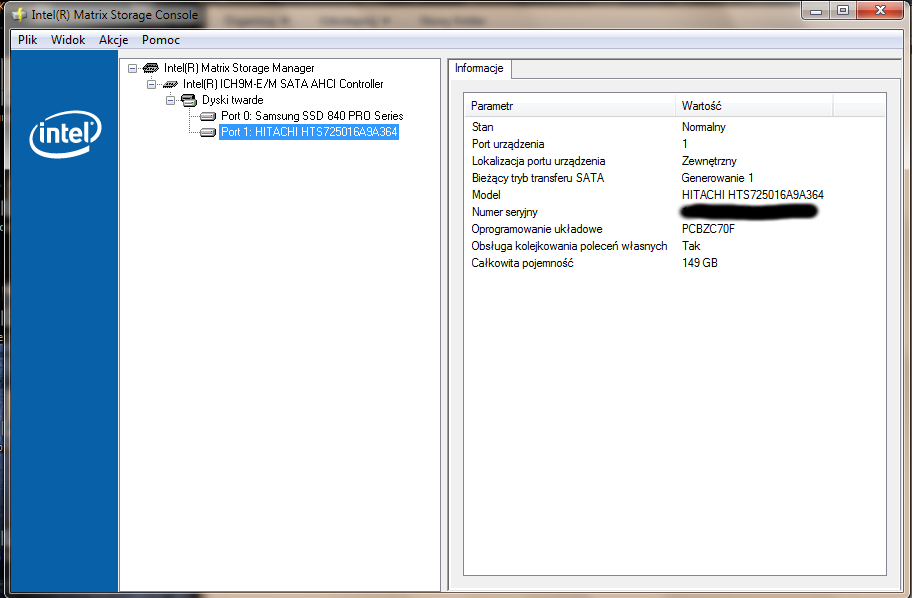The height and width of the screenshot is (598, 912).
Task: Click the Model parameter label
Action: tap(486, 195)
